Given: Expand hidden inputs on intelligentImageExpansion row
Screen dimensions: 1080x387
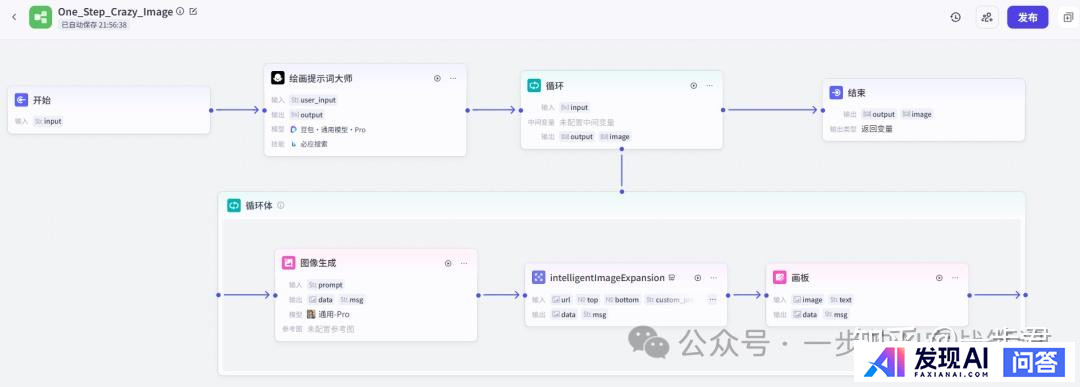Looking at the screenshot, I should pos(712,300).
